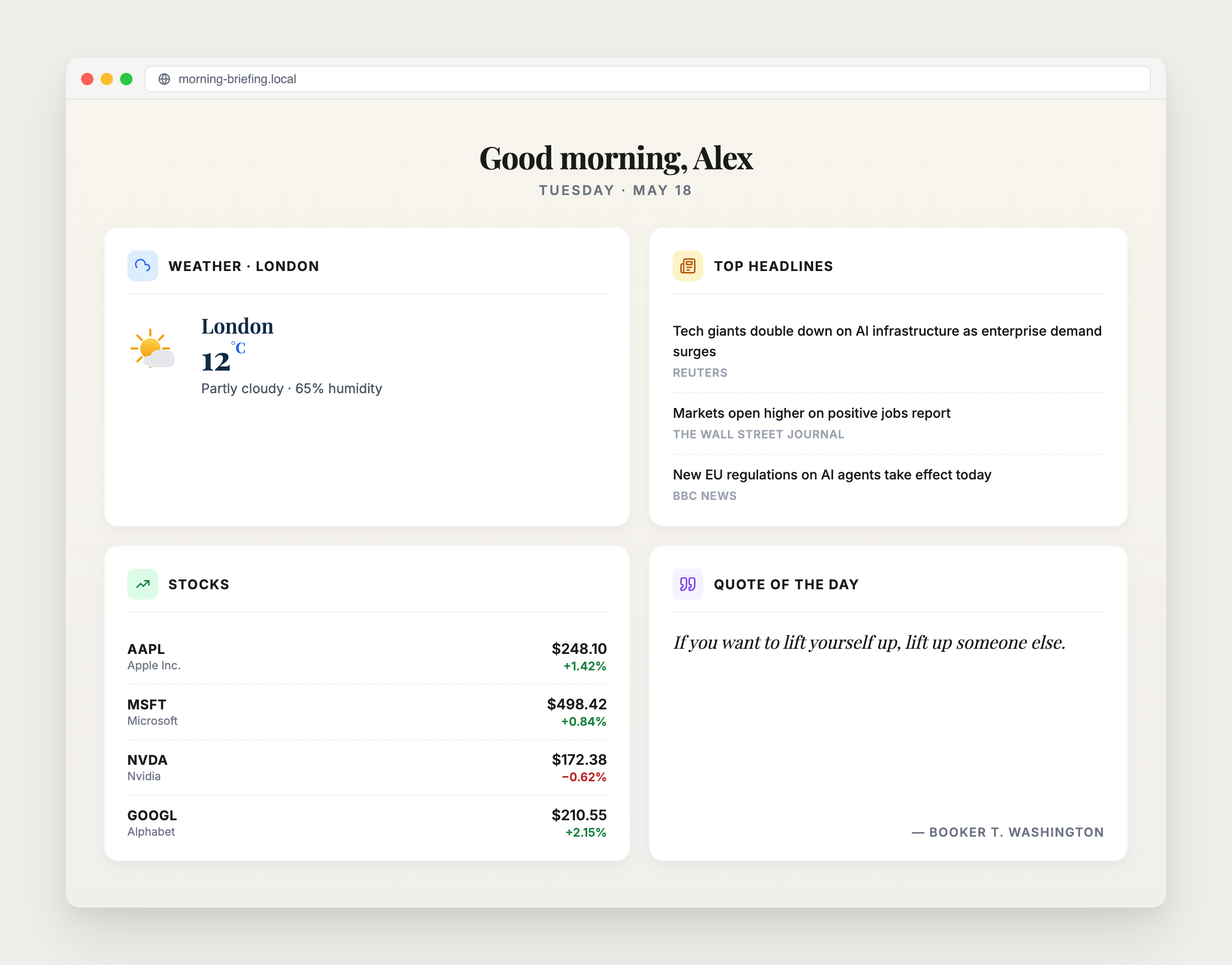This screenshot has width=1232, height=965.
Task: Select the MSFT ticker symbol
Action: pos(146,704)
